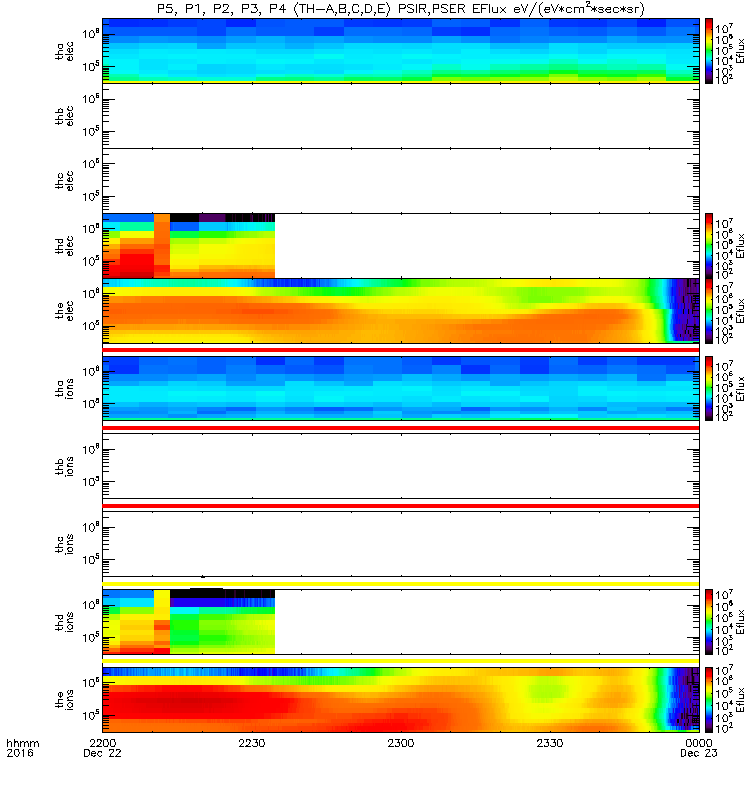
Task: Click the color bar beside the 'the elec' panel
Action: 709,311
